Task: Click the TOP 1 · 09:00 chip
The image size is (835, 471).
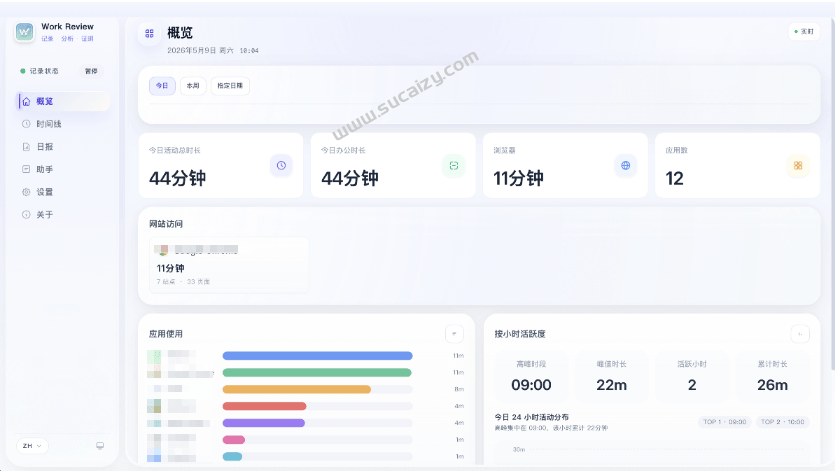Action: tap(725, 422)
